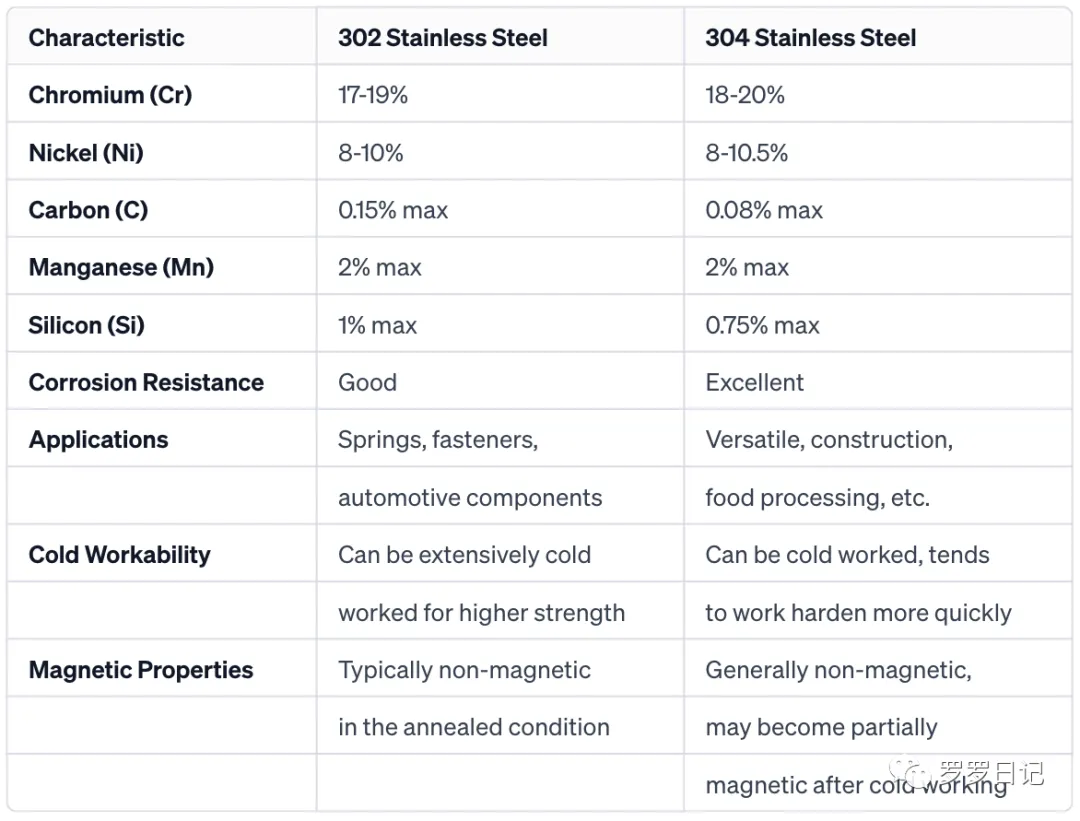Click the 8-10.5% nickel value
The width and height of the screenshot is (1080, 821).
click(747, 153)
